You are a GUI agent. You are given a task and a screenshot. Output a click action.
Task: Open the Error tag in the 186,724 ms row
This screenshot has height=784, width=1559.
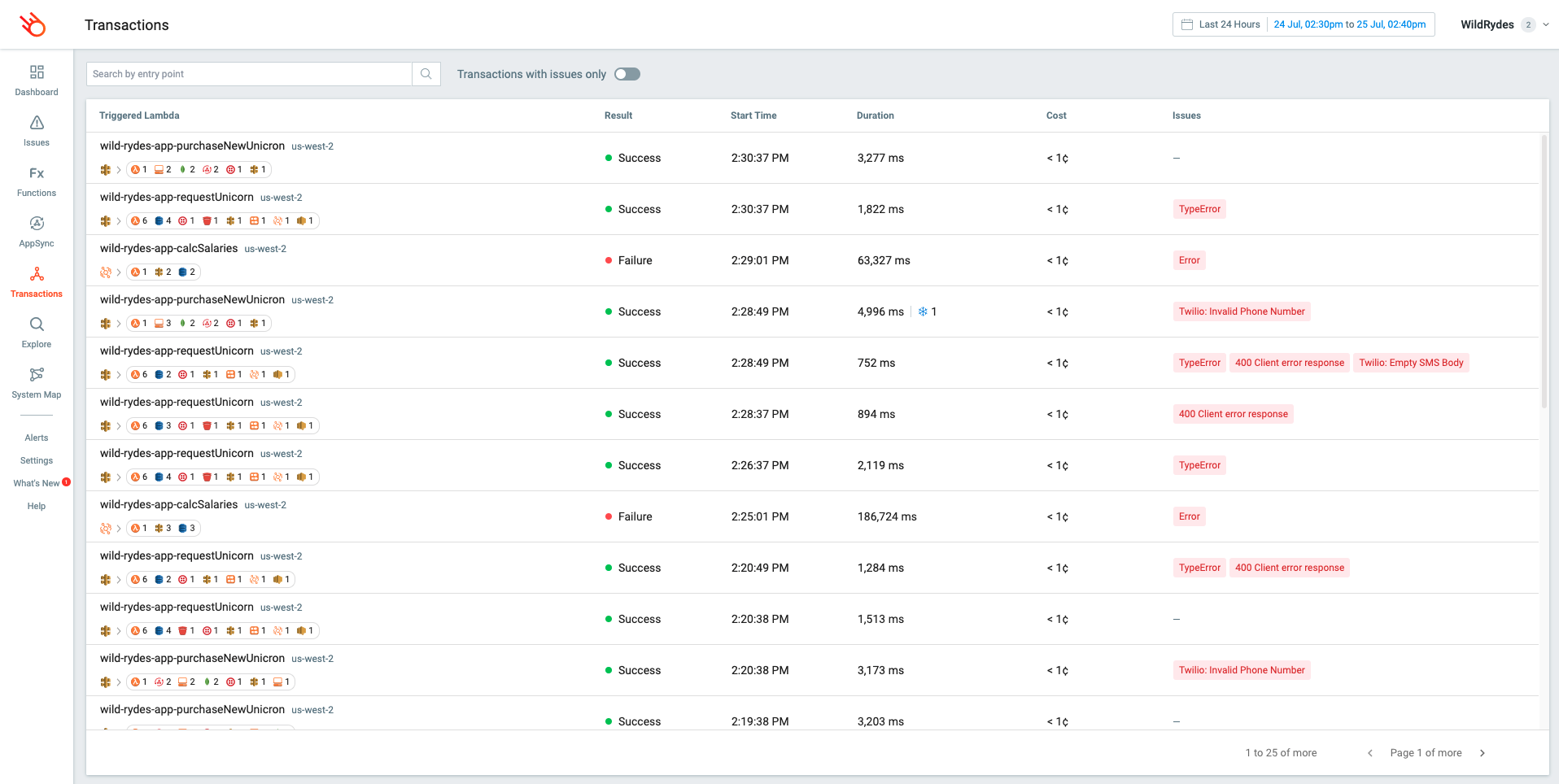1190,516
